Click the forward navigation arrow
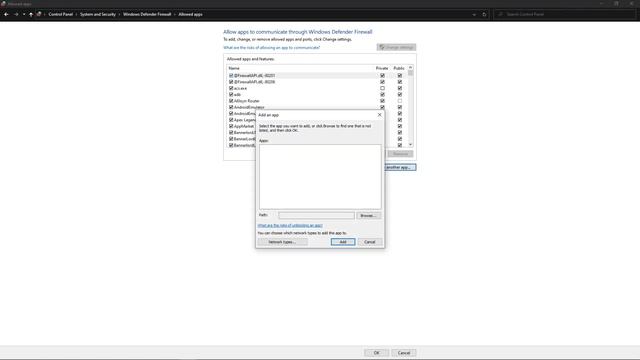The image size is (640, 360). tap(16, 14)
